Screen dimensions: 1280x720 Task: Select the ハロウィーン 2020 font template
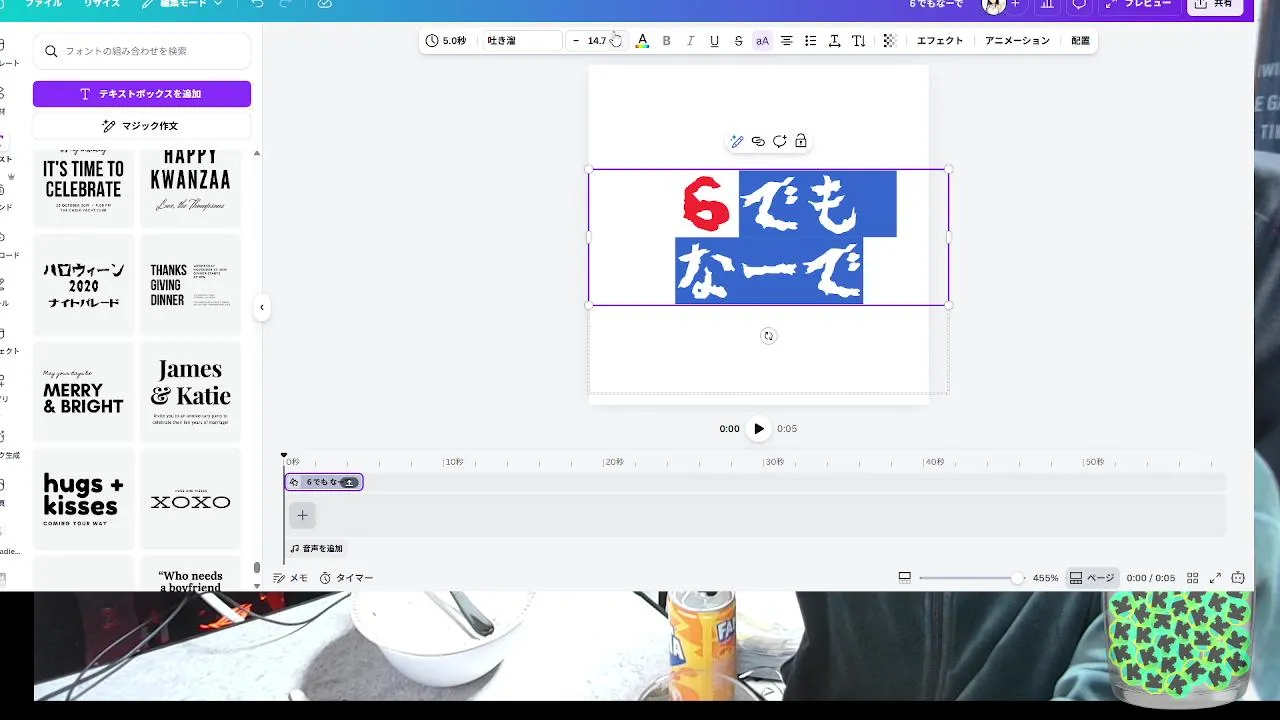pyautogui.click(x=84, y=285)
